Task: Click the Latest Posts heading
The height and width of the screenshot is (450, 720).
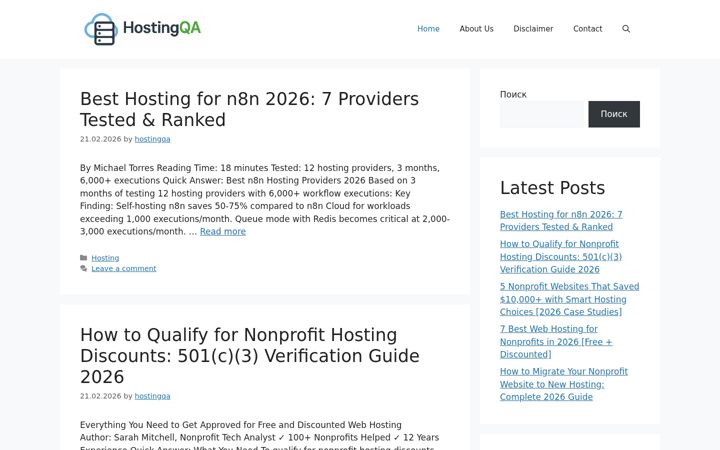Action: tap(552, 188)
